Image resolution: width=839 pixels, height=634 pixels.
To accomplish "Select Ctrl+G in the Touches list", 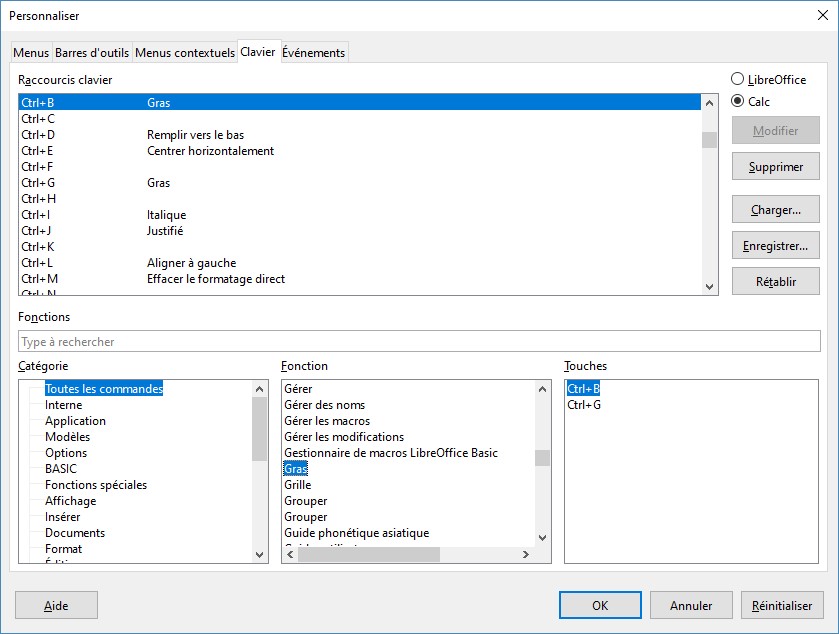I will click(584, 405).
